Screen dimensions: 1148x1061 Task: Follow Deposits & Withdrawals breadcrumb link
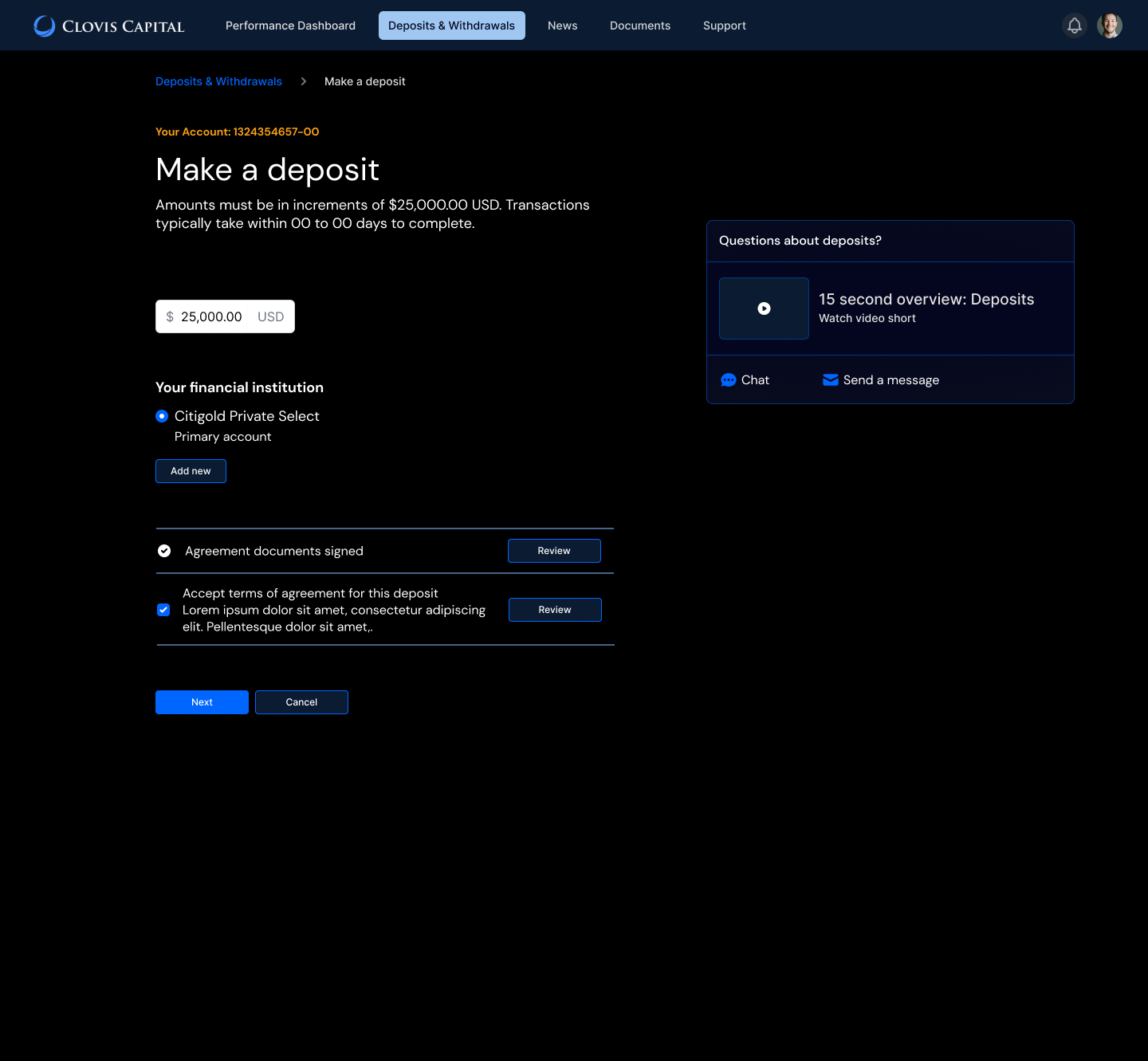(x=218, y=81)
